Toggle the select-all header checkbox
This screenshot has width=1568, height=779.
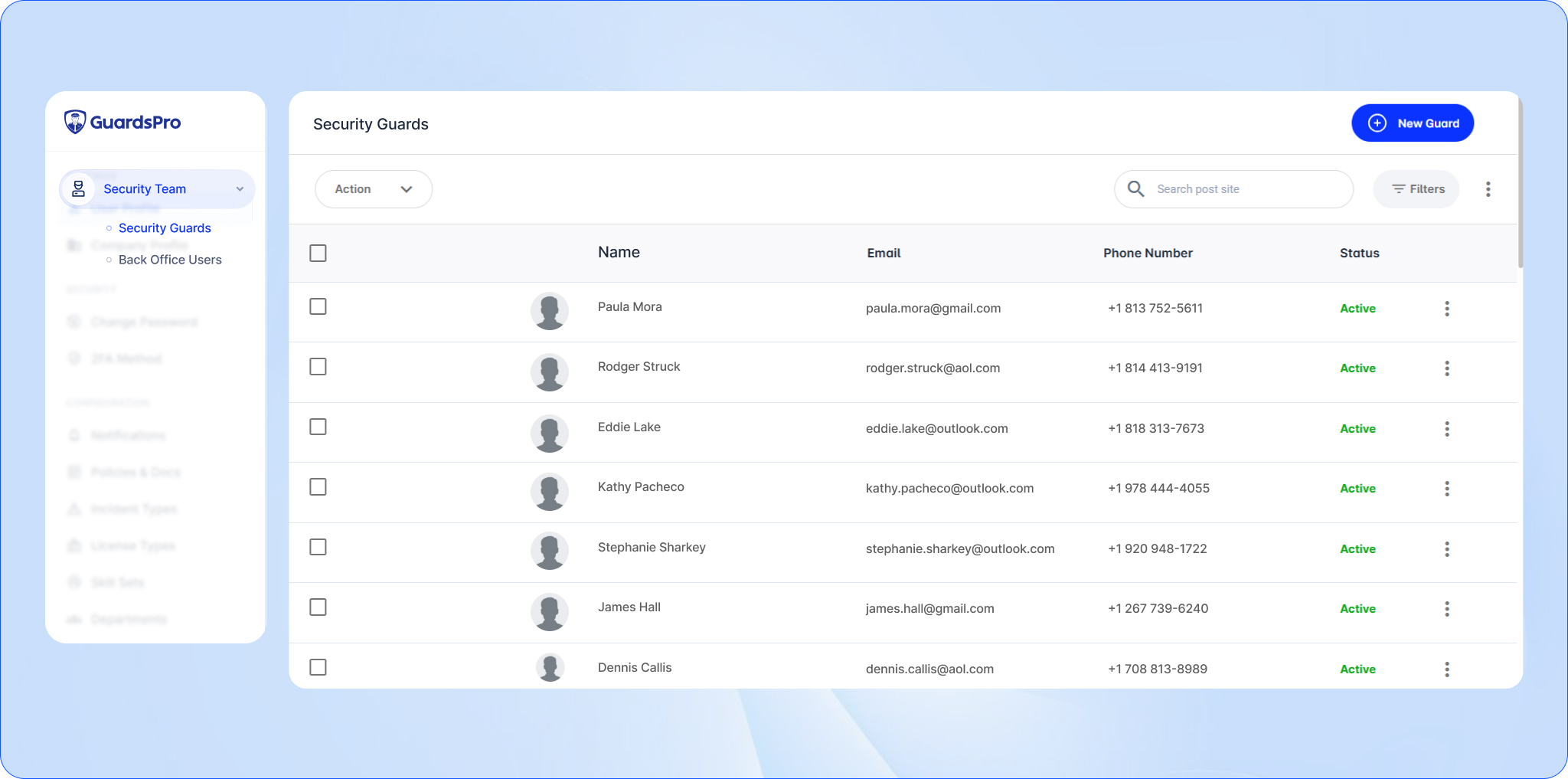[x=318, y=253]
